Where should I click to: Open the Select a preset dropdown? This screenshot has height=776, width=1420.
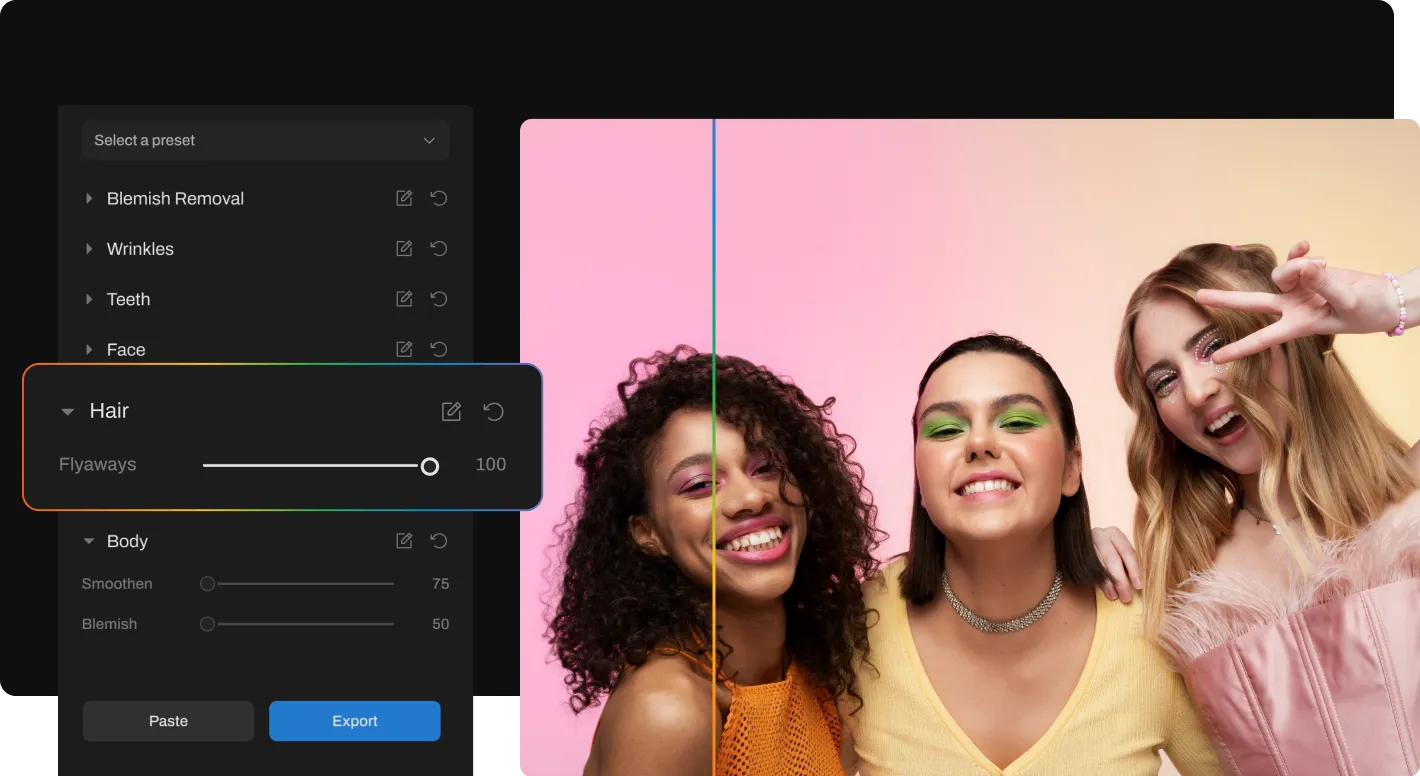click(265, 140)
